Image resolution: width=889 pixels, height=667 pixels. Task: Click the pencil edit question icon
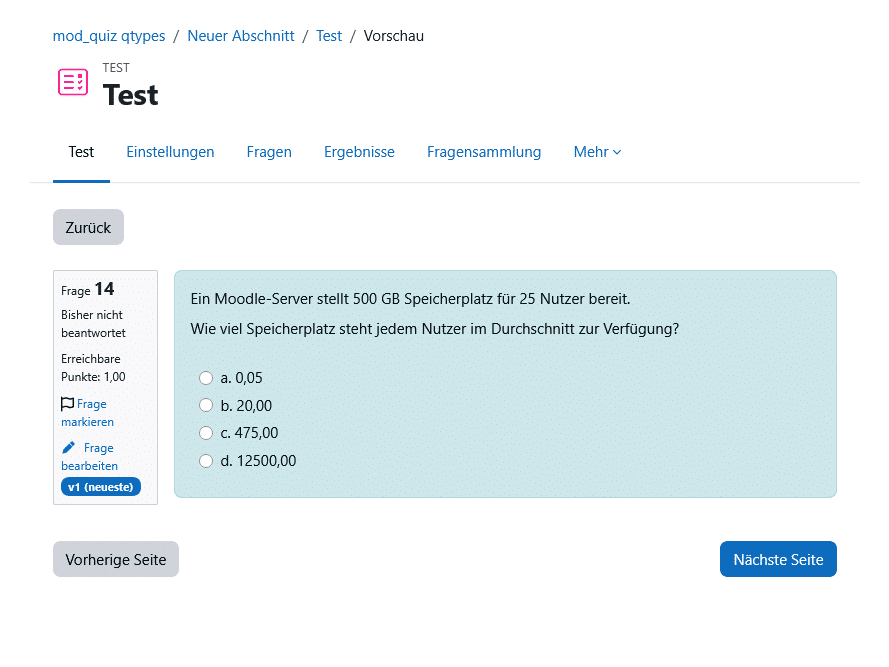tap(68, 448)
